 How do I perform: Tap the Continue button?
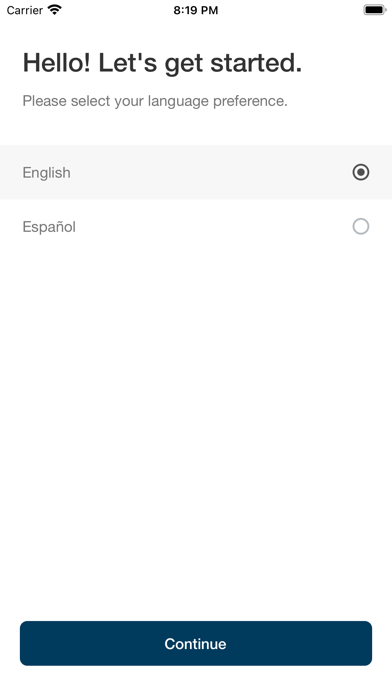(196, 643)
